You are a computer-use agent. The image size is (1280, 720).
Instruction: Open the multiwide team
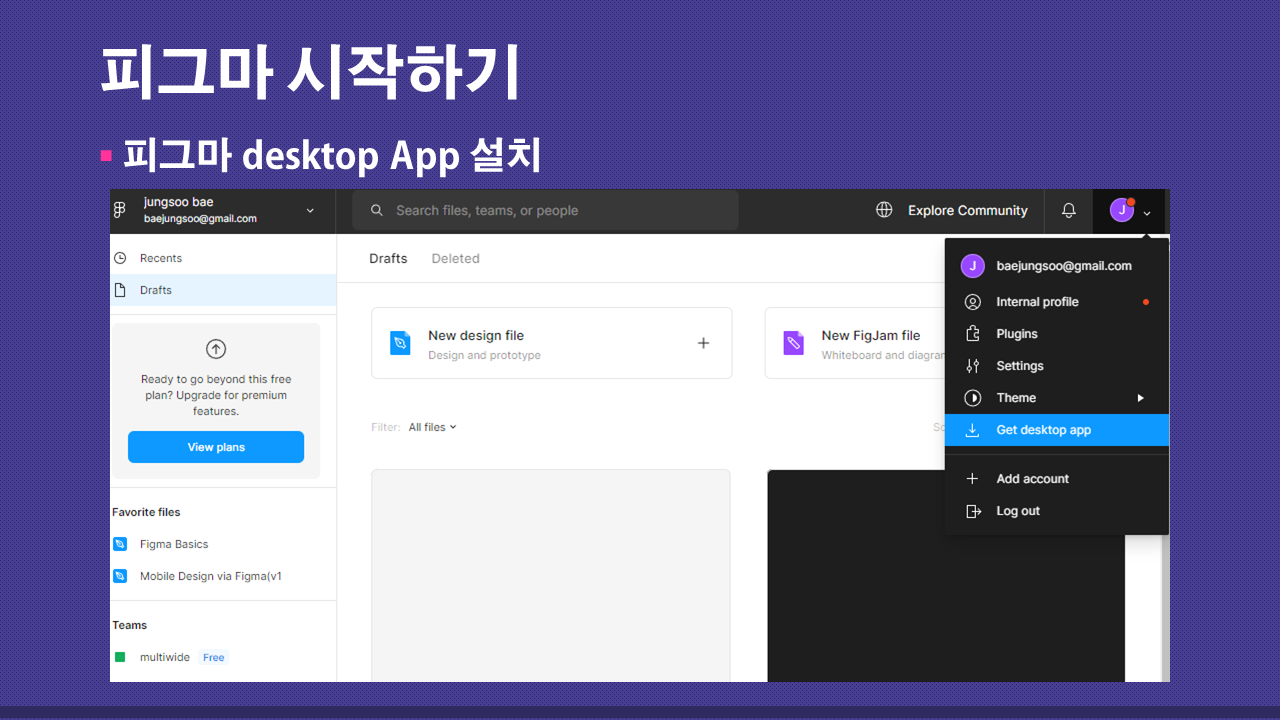(165, 657)
